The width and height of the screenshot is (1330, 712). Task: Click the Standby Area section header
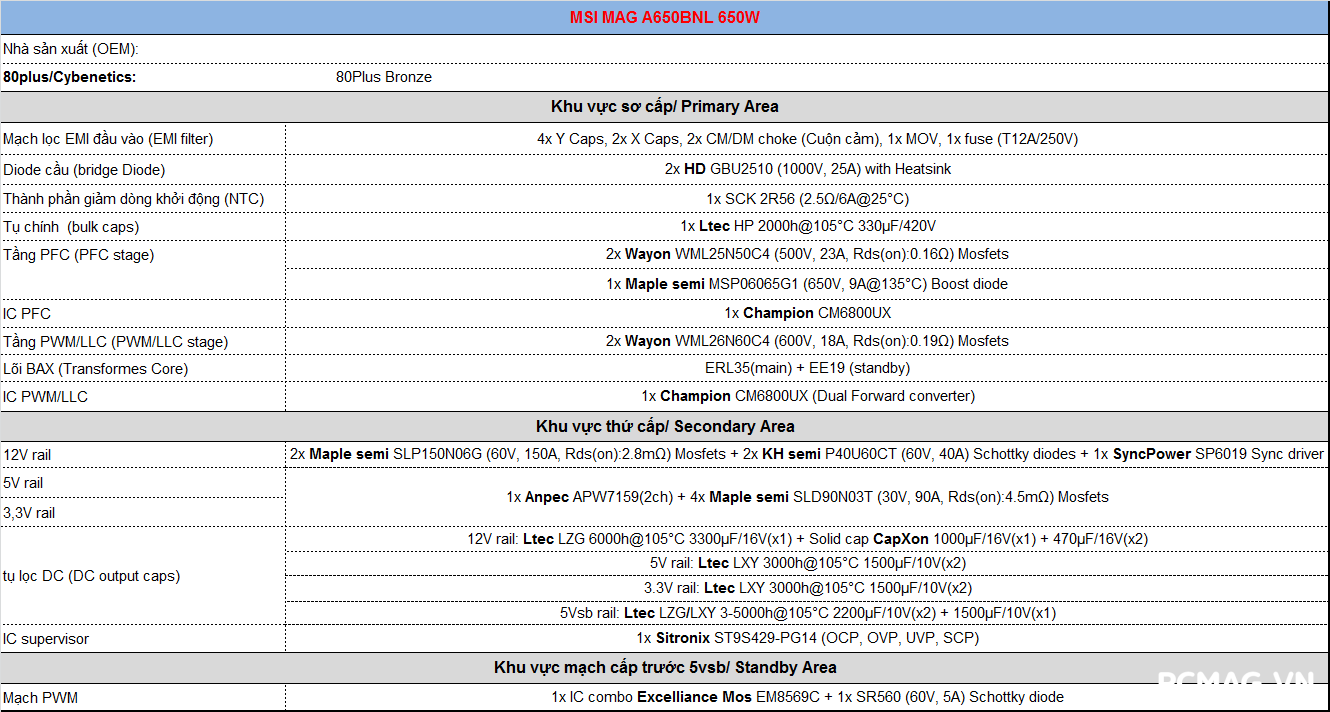tap(664, 667)
